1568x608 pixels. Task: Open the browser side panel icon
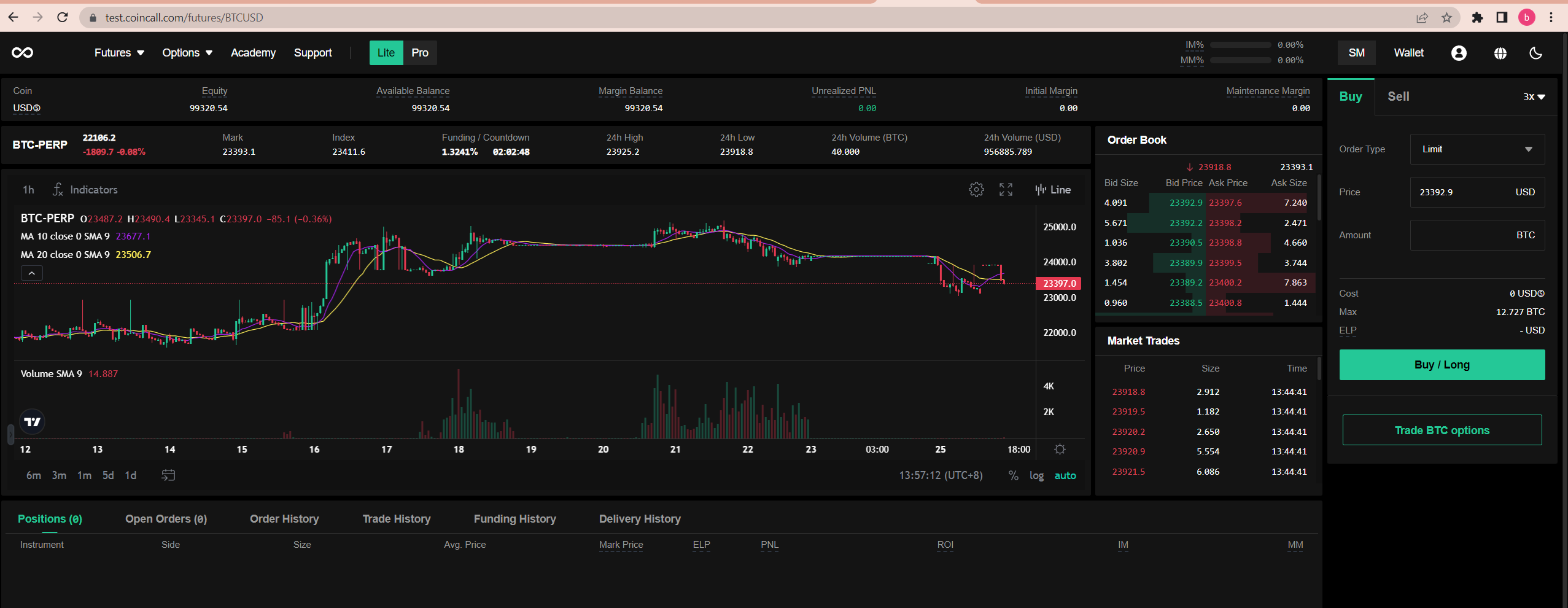point(1502,17)
